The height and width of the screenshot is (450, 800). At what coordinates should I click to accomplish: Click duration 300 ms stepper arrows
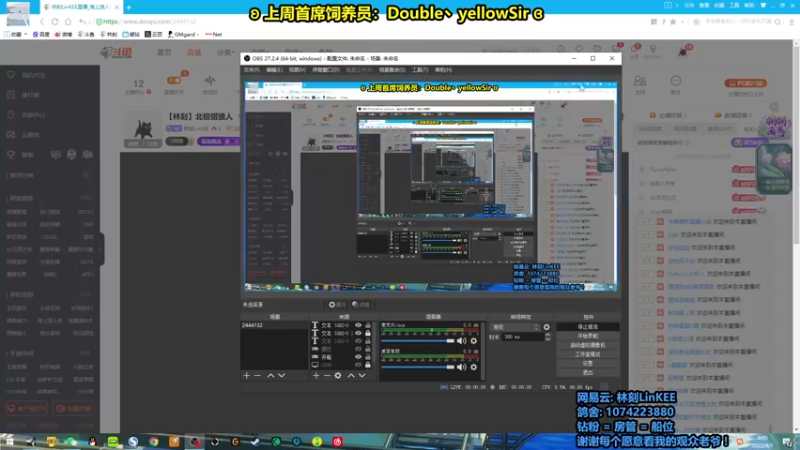coord(547,337)
